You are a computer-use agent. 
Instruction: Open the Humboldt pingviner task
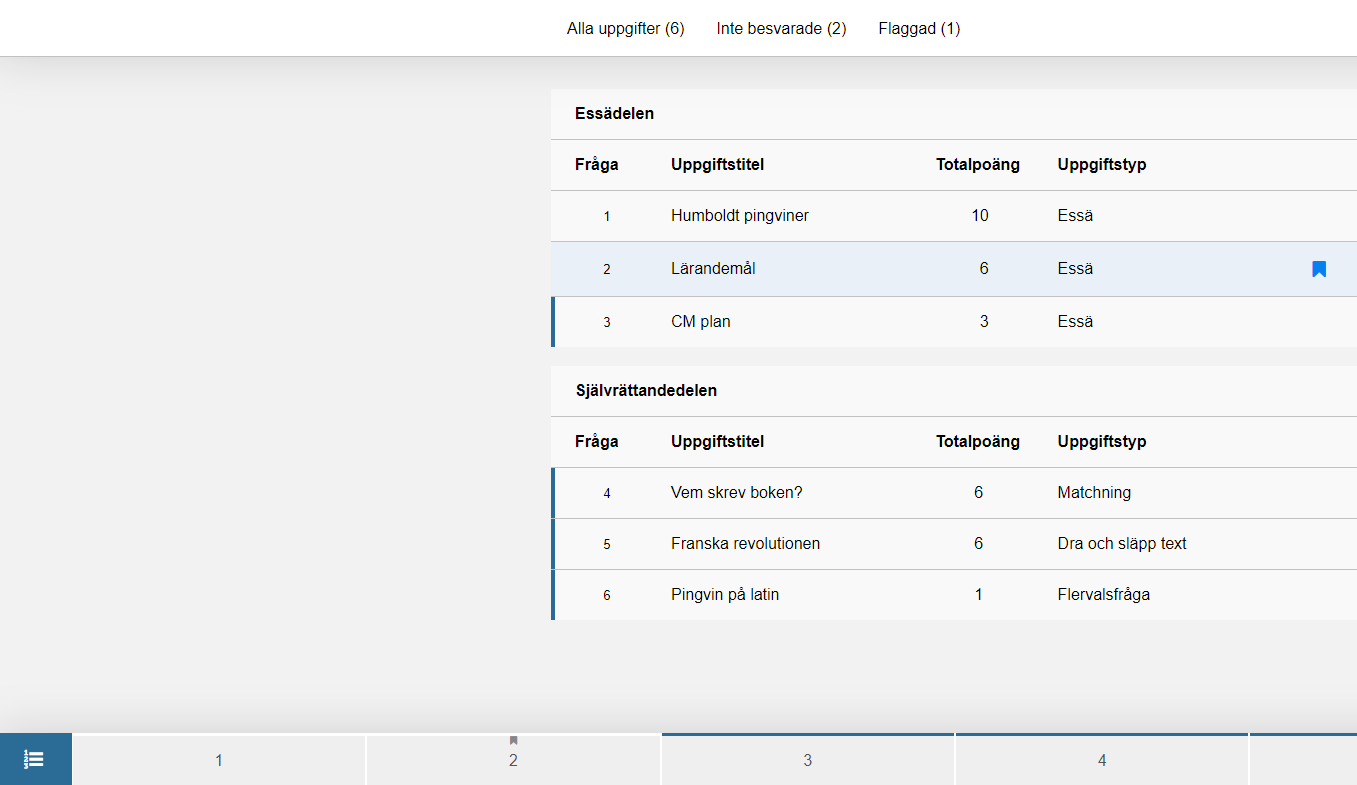click(x=740, y=216)
